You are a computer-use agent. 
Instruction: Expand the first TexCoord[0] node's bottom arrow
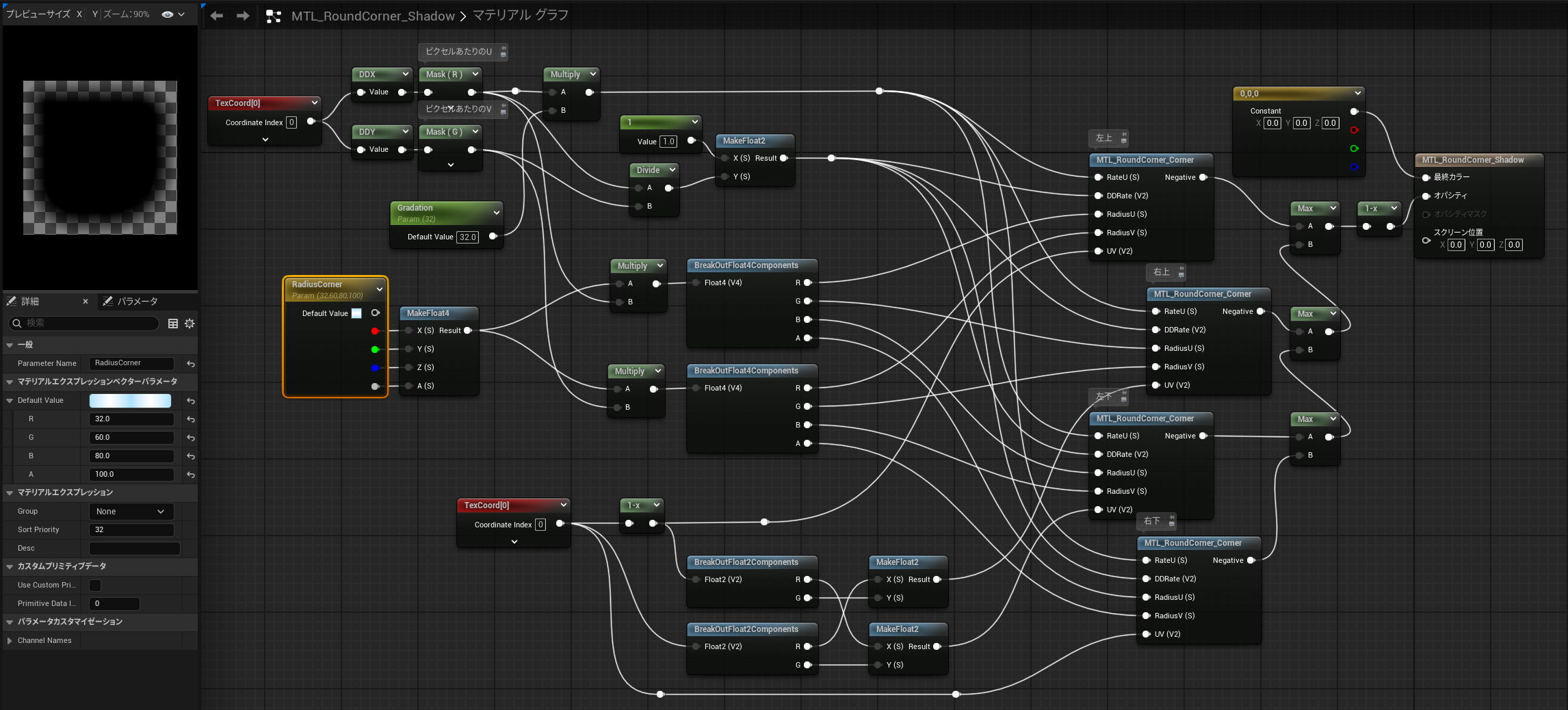pyautogui.click(x=265, y=140)
